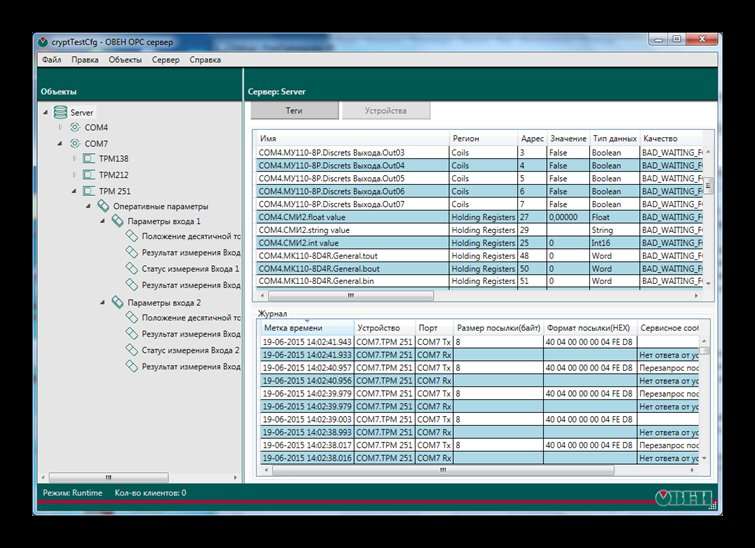Click the Параметры входа 1 tag icon
This screenshot has height=548, width=755.
click(x=117, y=221)
